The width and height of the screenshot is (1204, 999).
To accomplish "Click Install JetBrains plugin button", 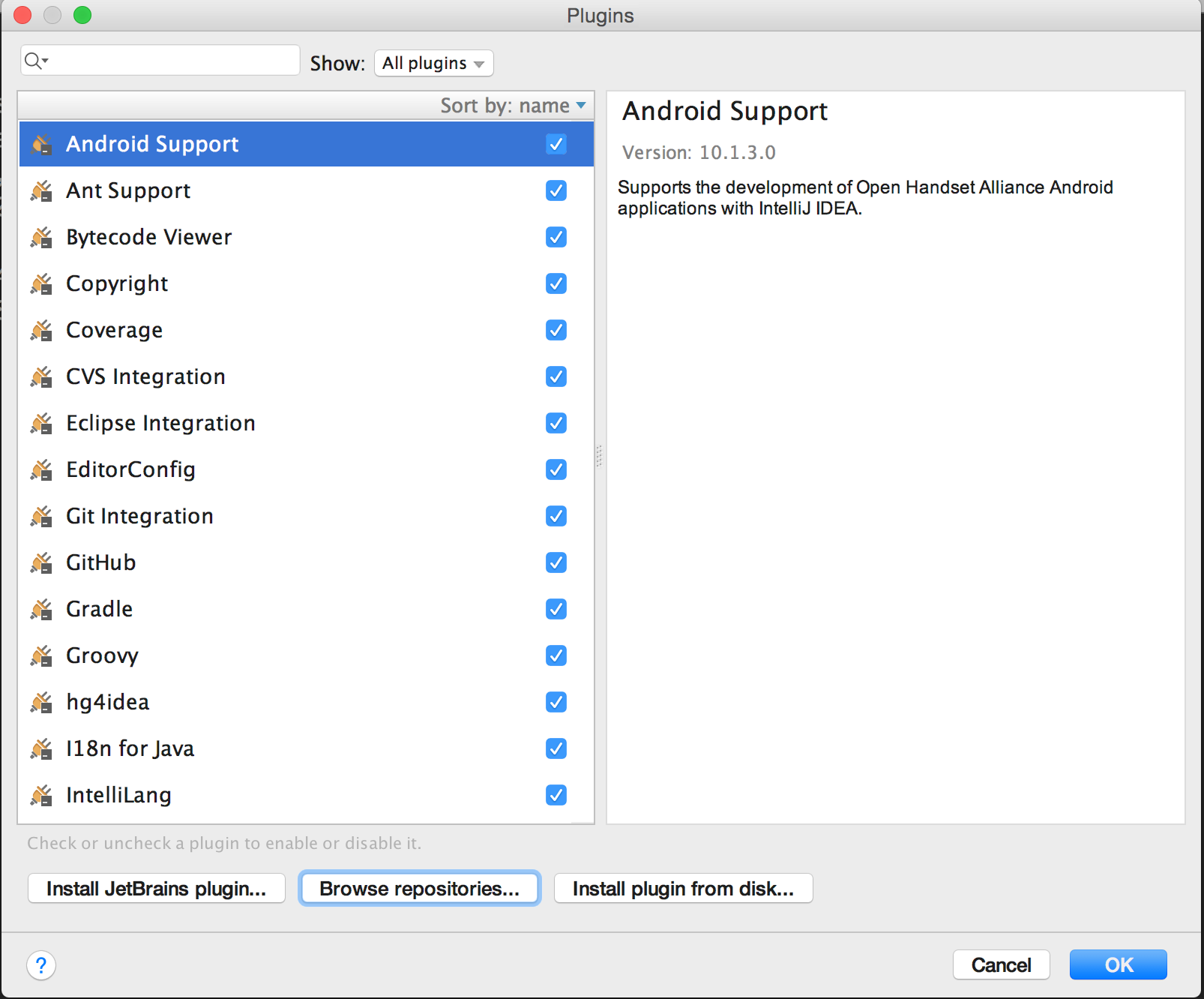I will pos(157,889).
